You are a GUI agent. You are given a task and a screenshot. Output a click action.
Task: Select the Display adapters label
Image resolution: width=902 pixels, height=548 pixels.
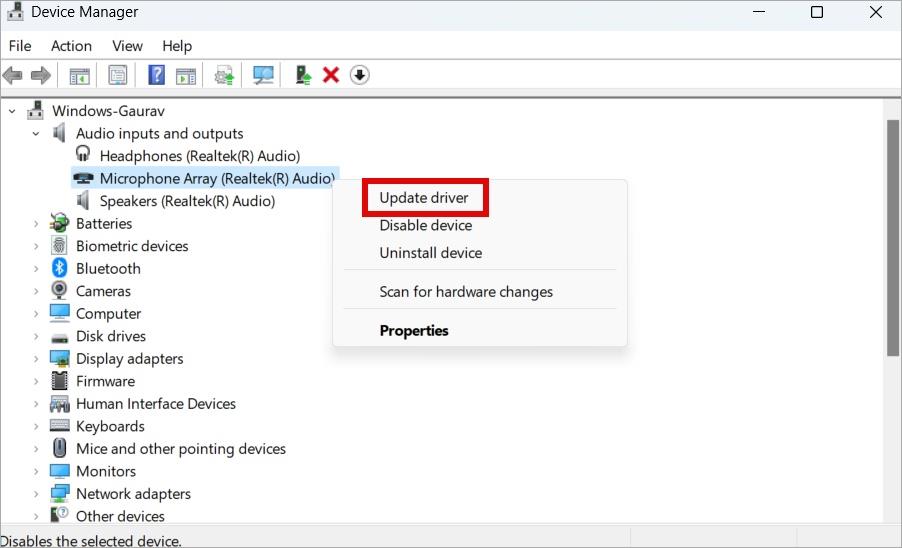click(129, 358)
